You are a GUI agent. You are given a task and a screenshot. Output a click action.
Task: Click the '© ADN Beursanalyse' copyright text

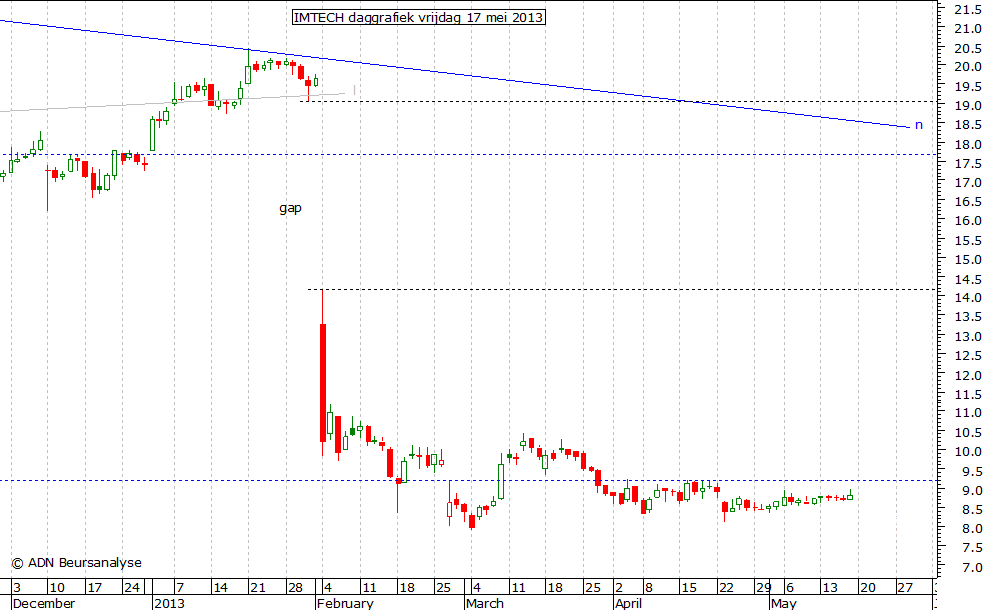click(77, 563)
